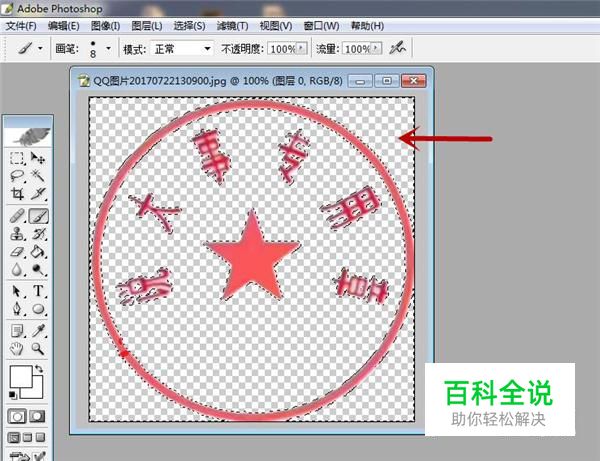Select the Rectangular Marquee tool
Image resolution: width=600 pixels, height=461 pixels.
click(x=17, y=158)
